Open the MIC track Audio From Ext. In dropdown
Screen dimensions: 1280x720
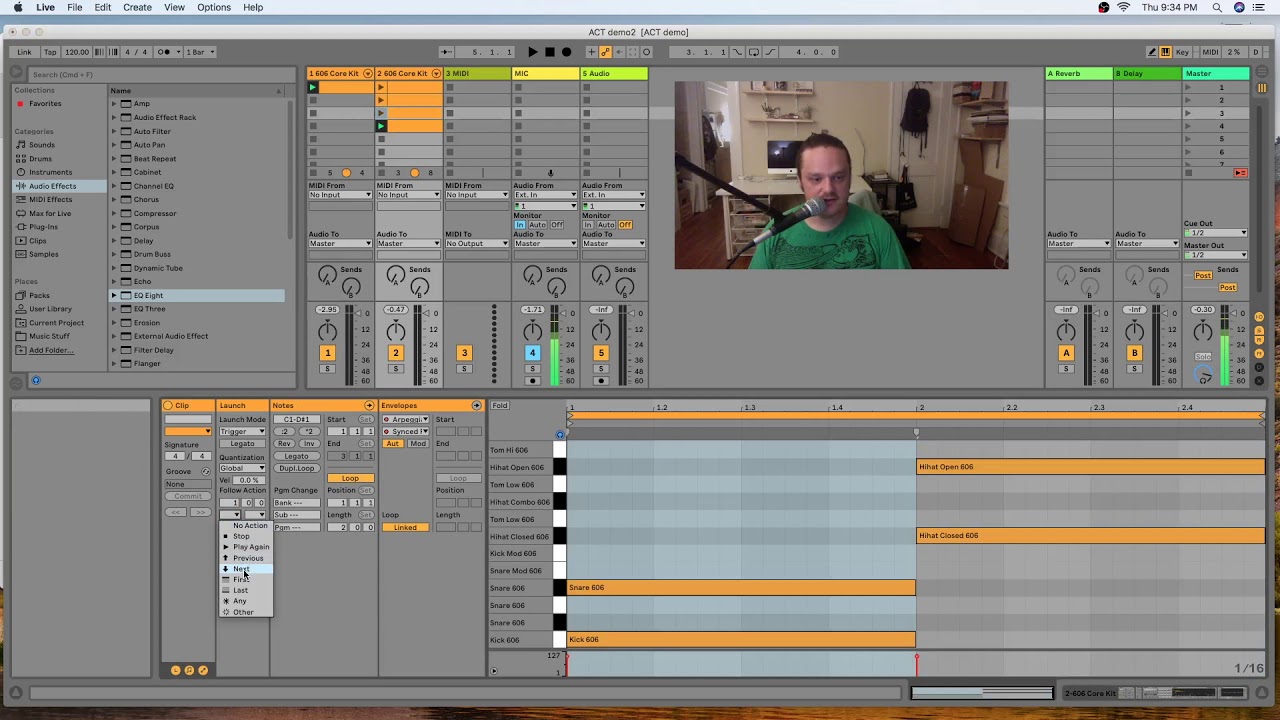pos(545,194)
